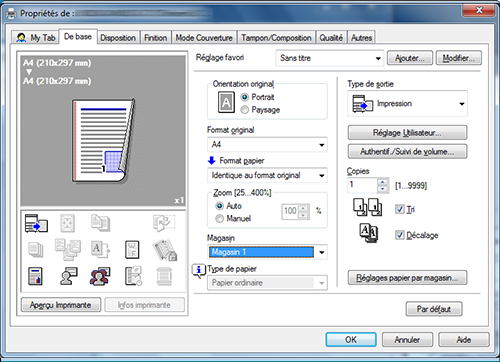Click the offset pages icon beside Décalage
The width and height of the screenshot is (500, 362).
pyautogui.click(x=369, y=233)
